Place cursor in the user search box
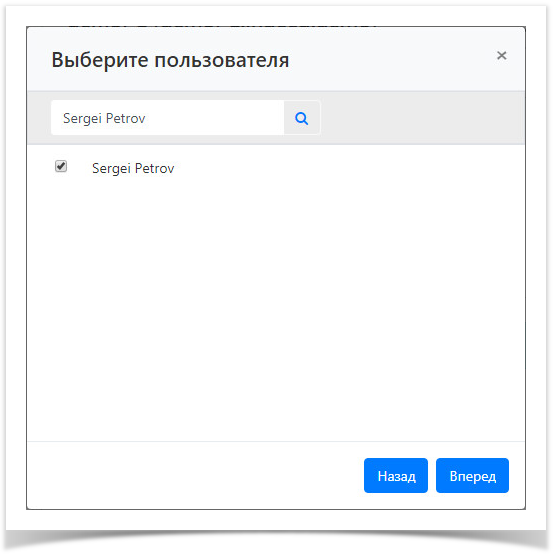Screen dimensions: 560x559 click(169, 119)
